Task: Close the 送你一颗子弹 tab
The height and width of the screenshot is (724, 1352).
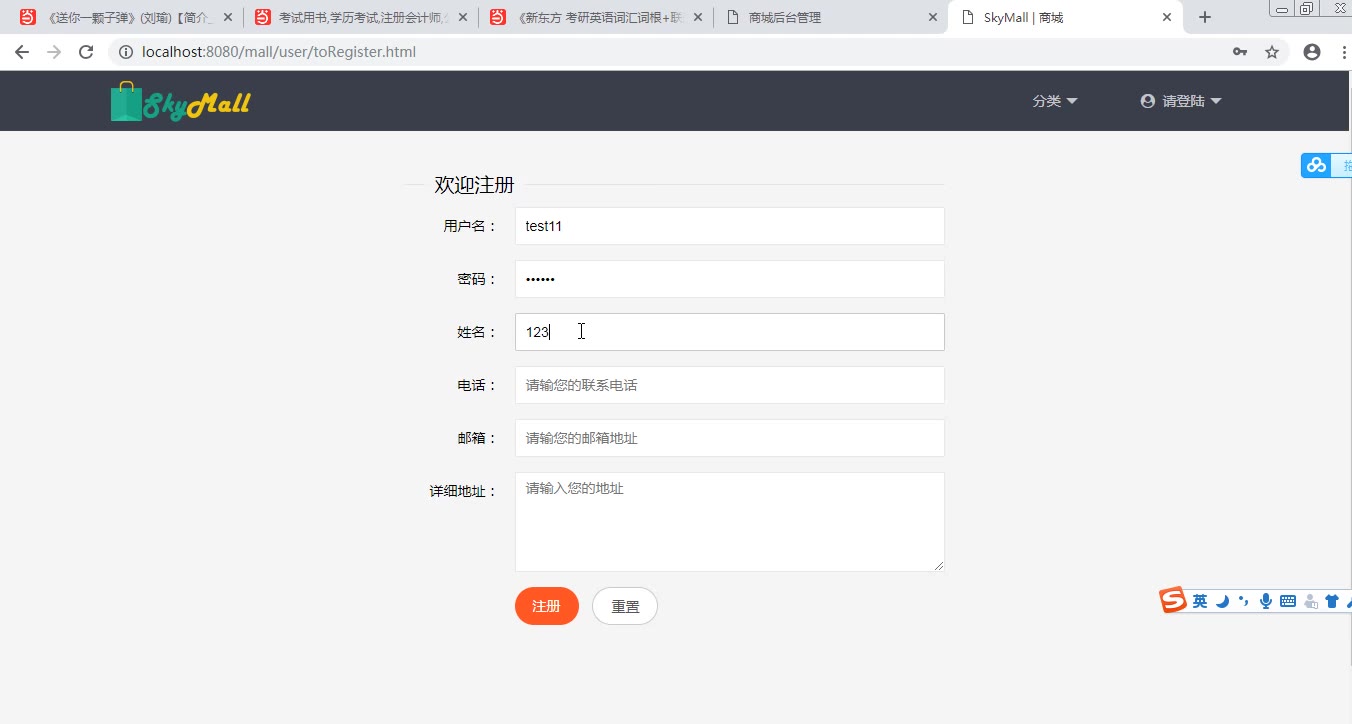Action: pyautogui.click(x=228, y=18)
